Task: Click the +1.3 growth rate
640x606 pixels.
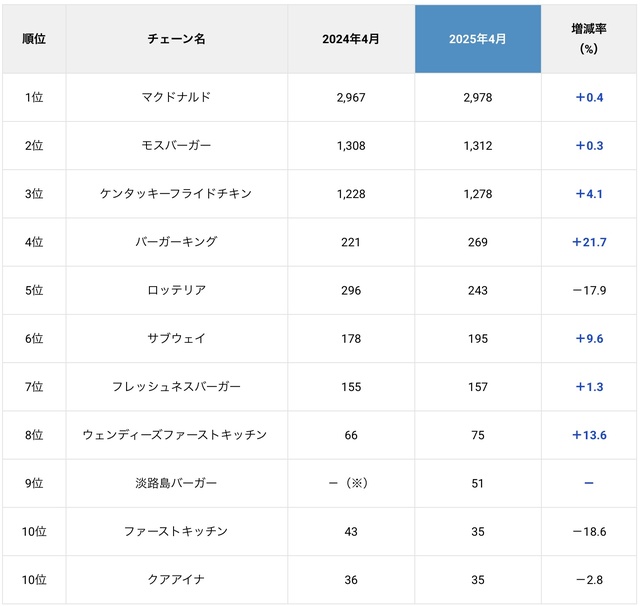Action: [x=589, y=387]
